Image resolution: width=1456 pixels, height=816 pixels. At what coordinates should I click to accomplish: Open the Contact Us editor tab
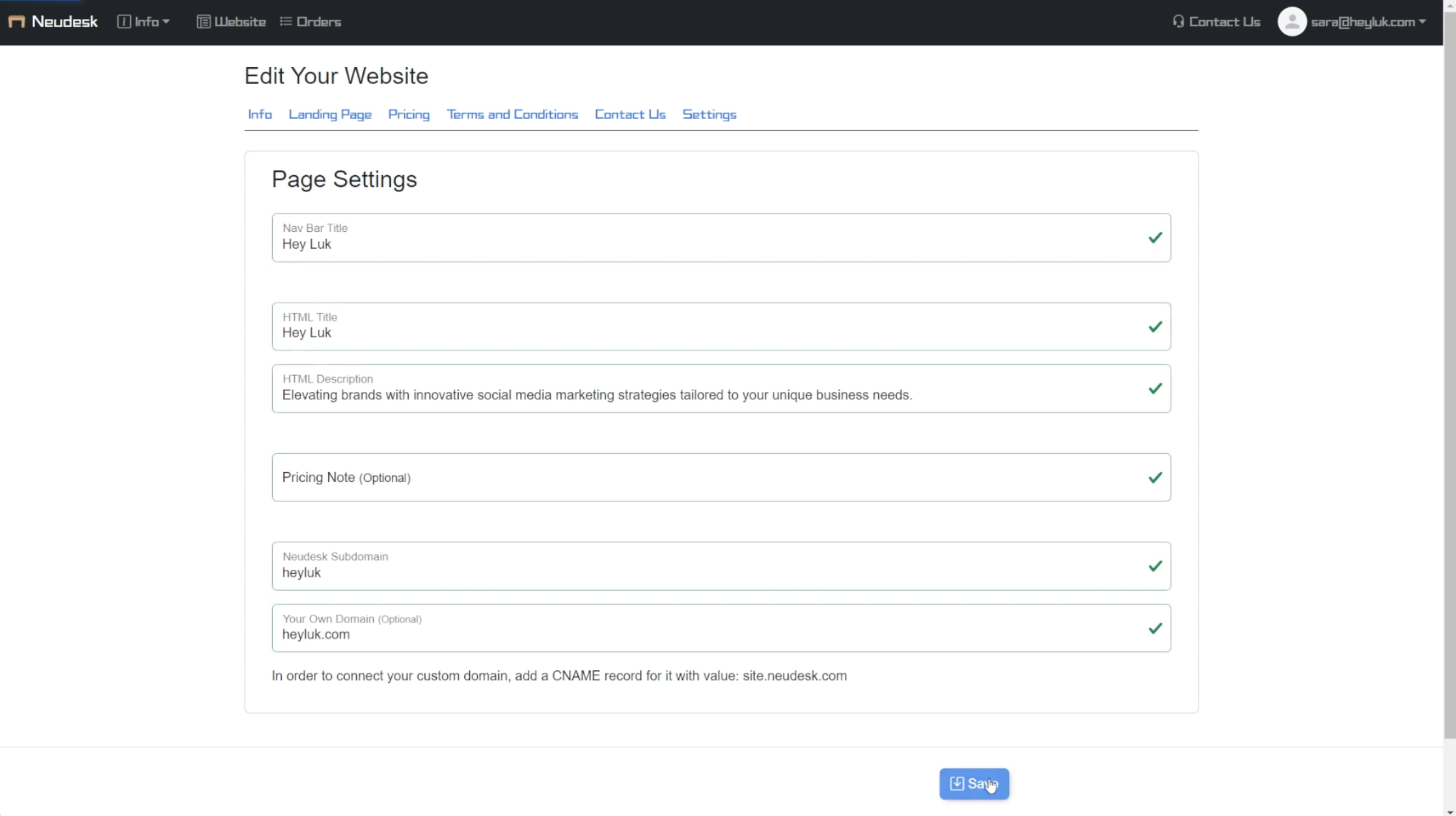(x=630, y=115)
